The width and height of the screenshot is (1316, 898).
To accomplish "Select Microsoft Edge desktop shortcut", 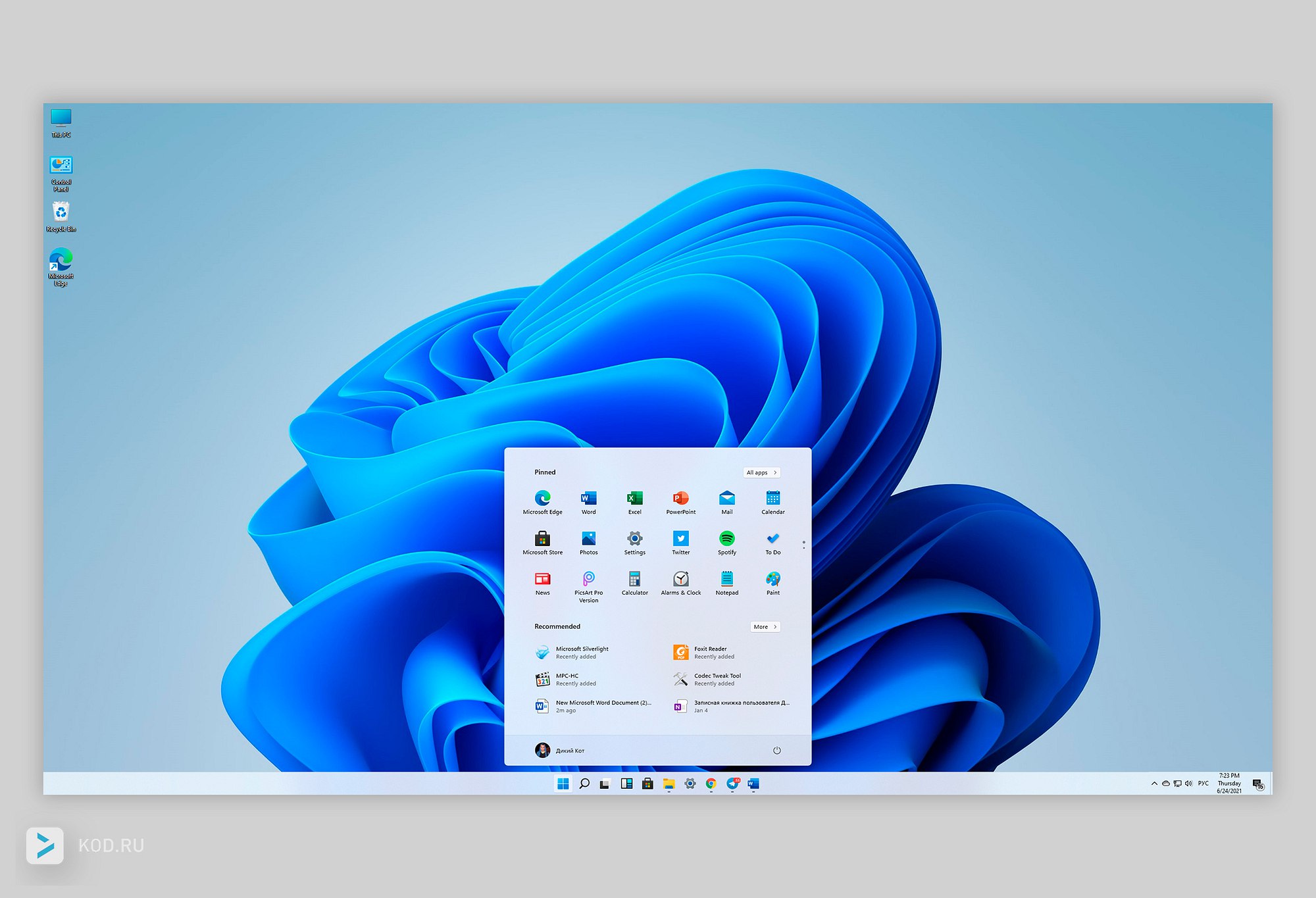I will click(61, 267).
